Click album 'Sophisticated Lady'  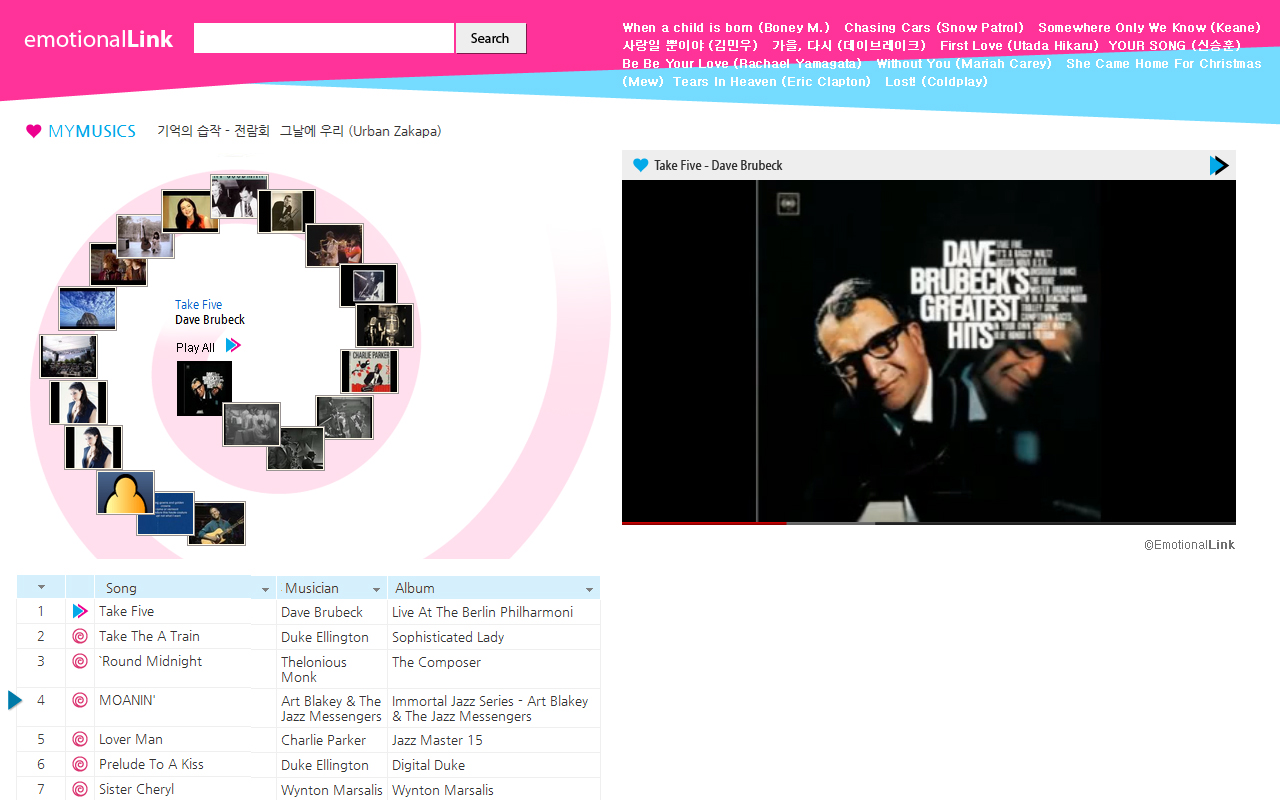448,637
